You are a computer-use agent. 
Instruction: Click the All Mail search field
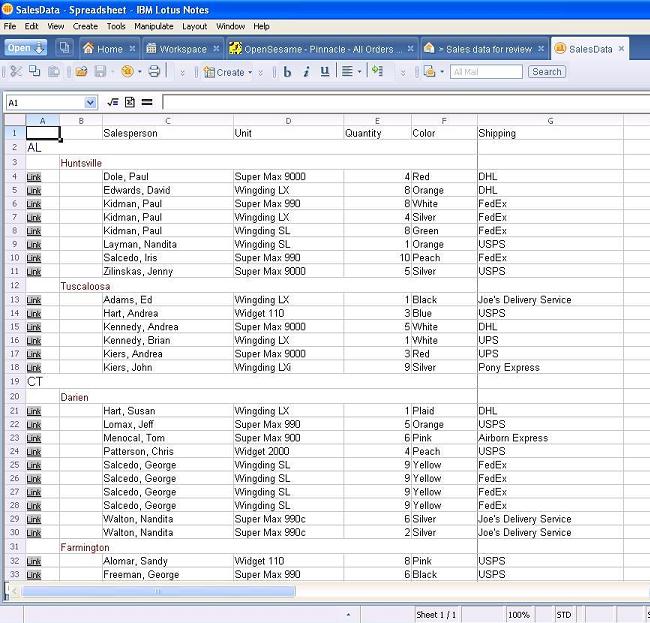pos(486,72)
